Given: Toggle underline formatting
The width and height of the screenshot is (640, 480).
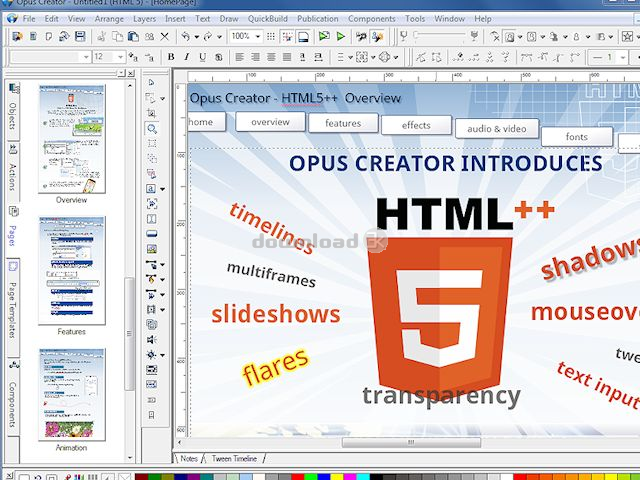Looking at the screenshot, I should click(202, 57).
